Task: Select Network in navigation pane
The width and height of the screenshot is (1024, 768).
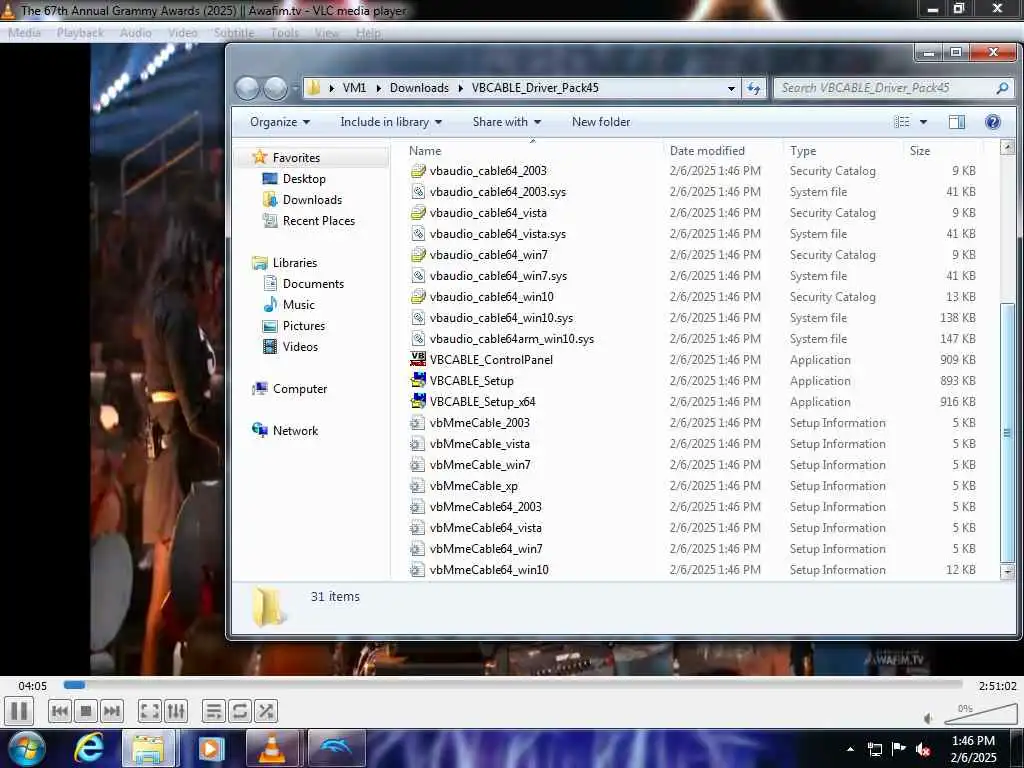Action: click(x=295, y=430)
